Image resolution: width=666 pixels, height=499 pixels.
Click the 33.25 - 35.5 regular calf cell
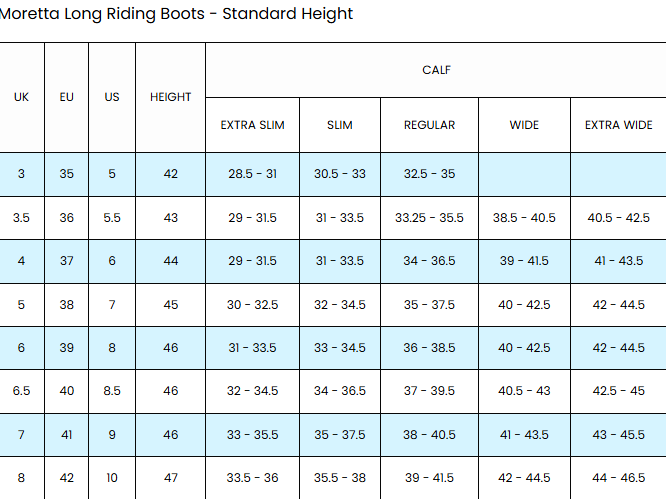(x=429, y=218)
